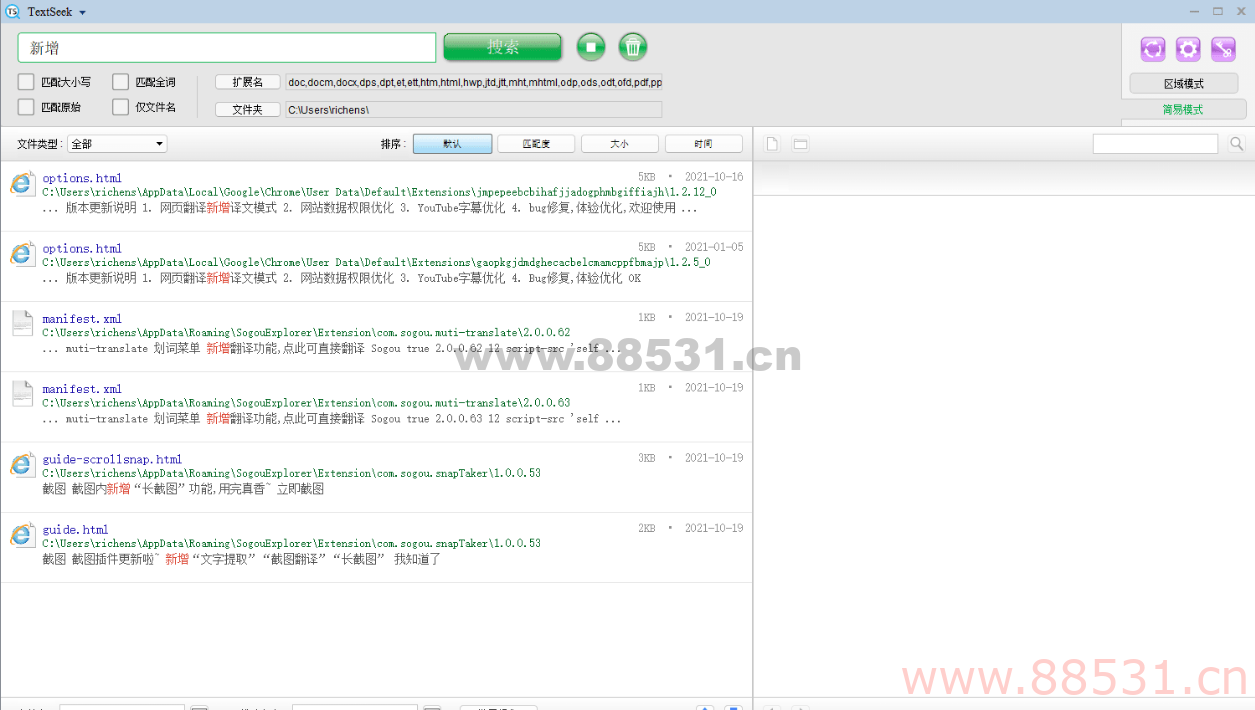1255x710 pixels.
Task: Open guide-scrollsnap.html result title
Action: tap(112, 459)
